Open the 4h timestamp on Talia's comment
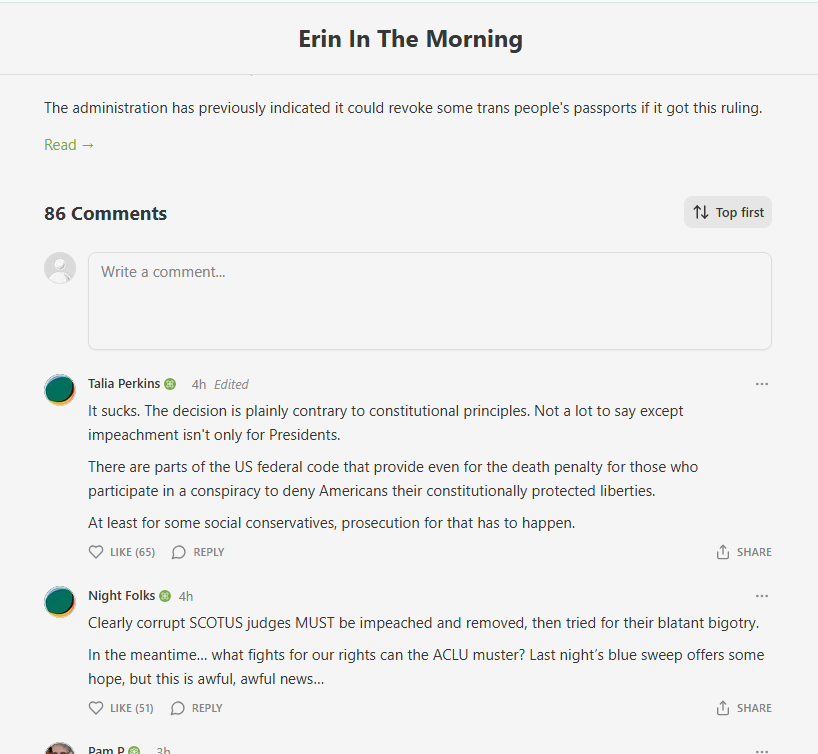Image resolution: width=818 pixels, height=754 pixels. (199, 384)
